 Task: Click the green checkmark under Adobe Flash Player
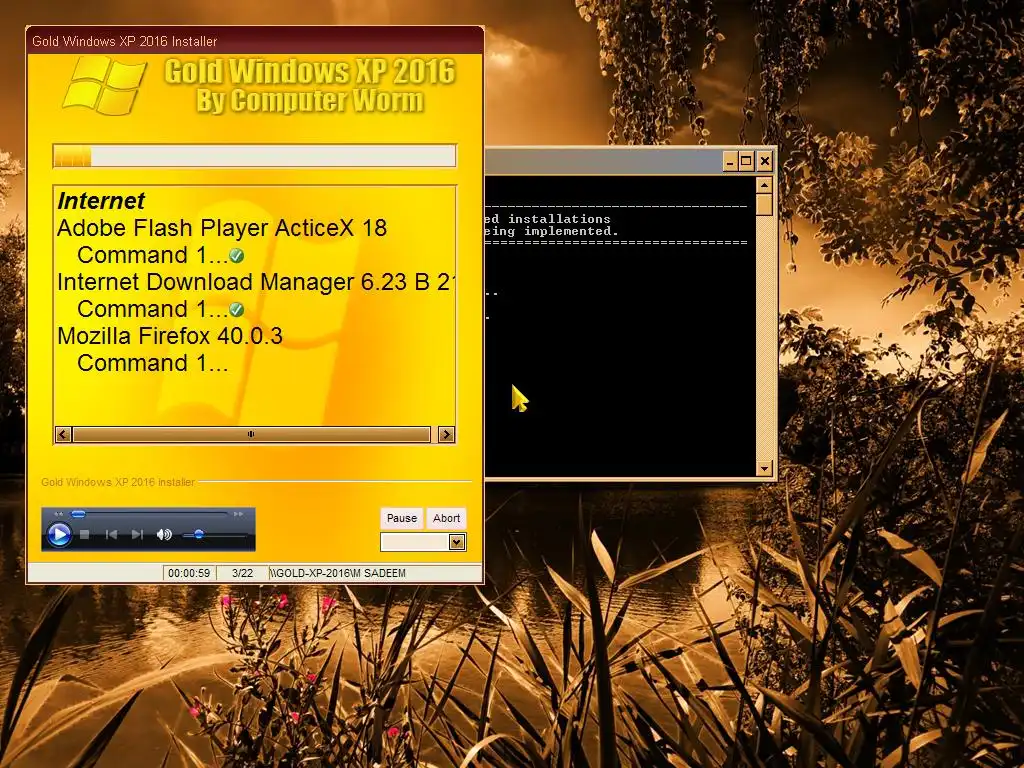point(237,256)
